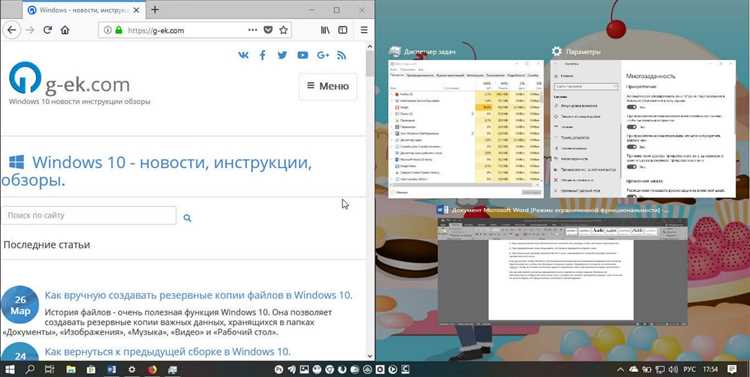Open Settings gear on taskbar
This screenshot has width=750, height=377.
(x=132, y=369)
